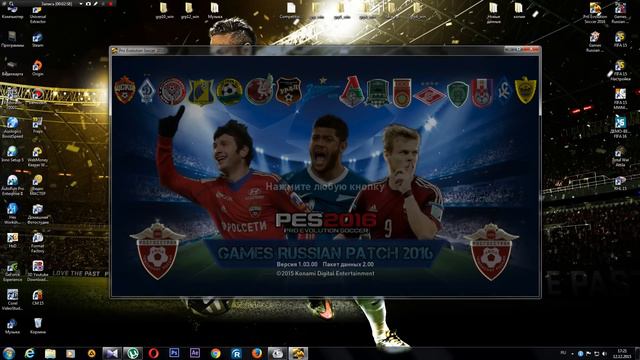Viewport: 640px width, 360px height.
Task: Open Total War Attila shortcut
Action: point(620,156)
